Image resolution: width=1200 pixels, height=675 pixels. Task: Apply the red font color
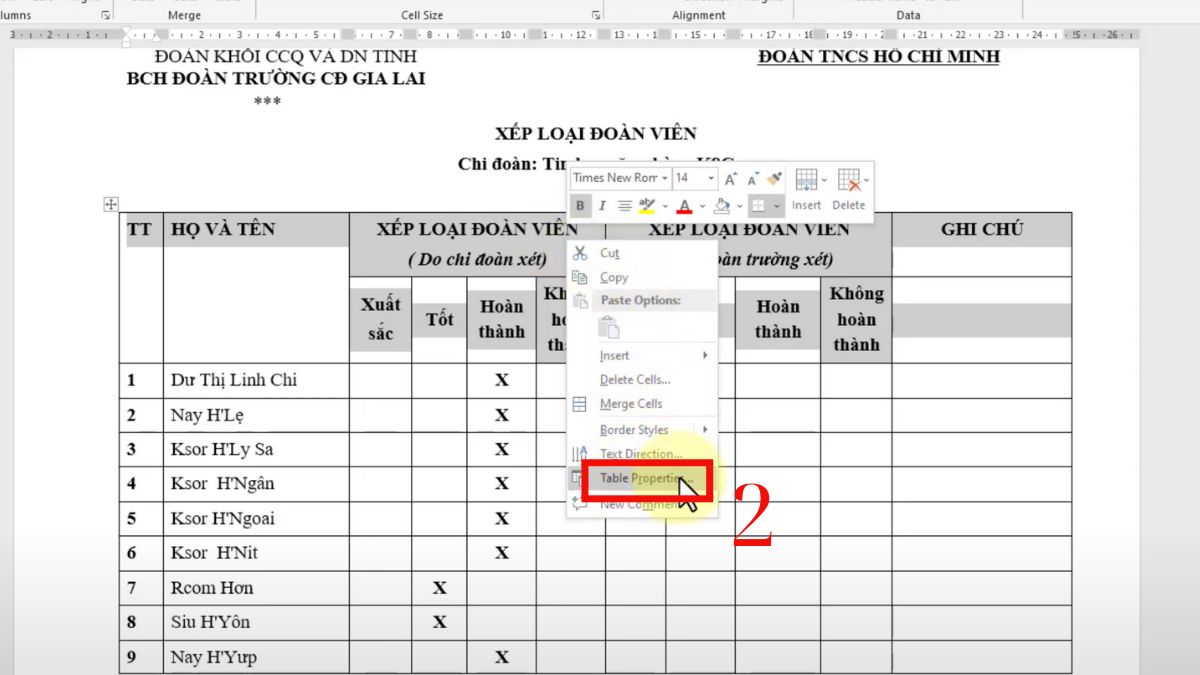coord(685,206)
